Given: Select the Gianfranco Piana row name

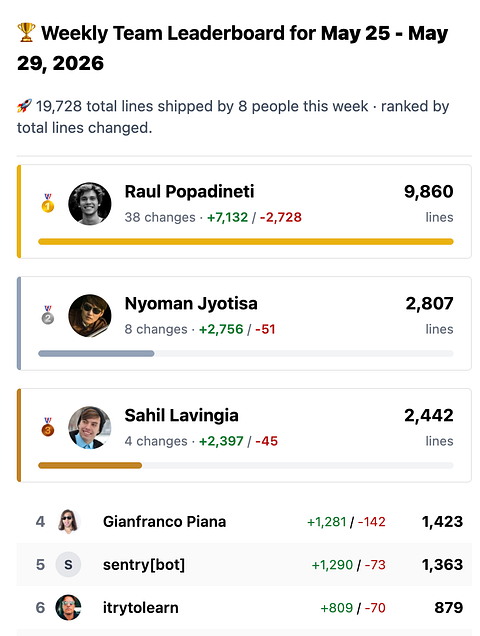Looking at the screenshot, I should coord(164,522).
